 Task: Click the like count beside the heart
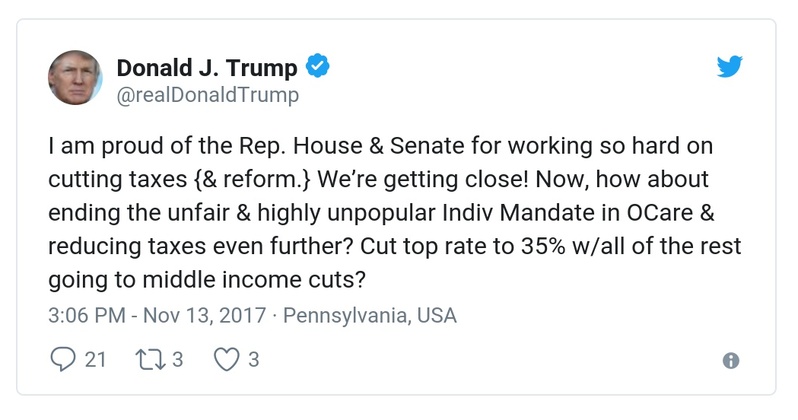pyautogui.click(x=254, y=360)
